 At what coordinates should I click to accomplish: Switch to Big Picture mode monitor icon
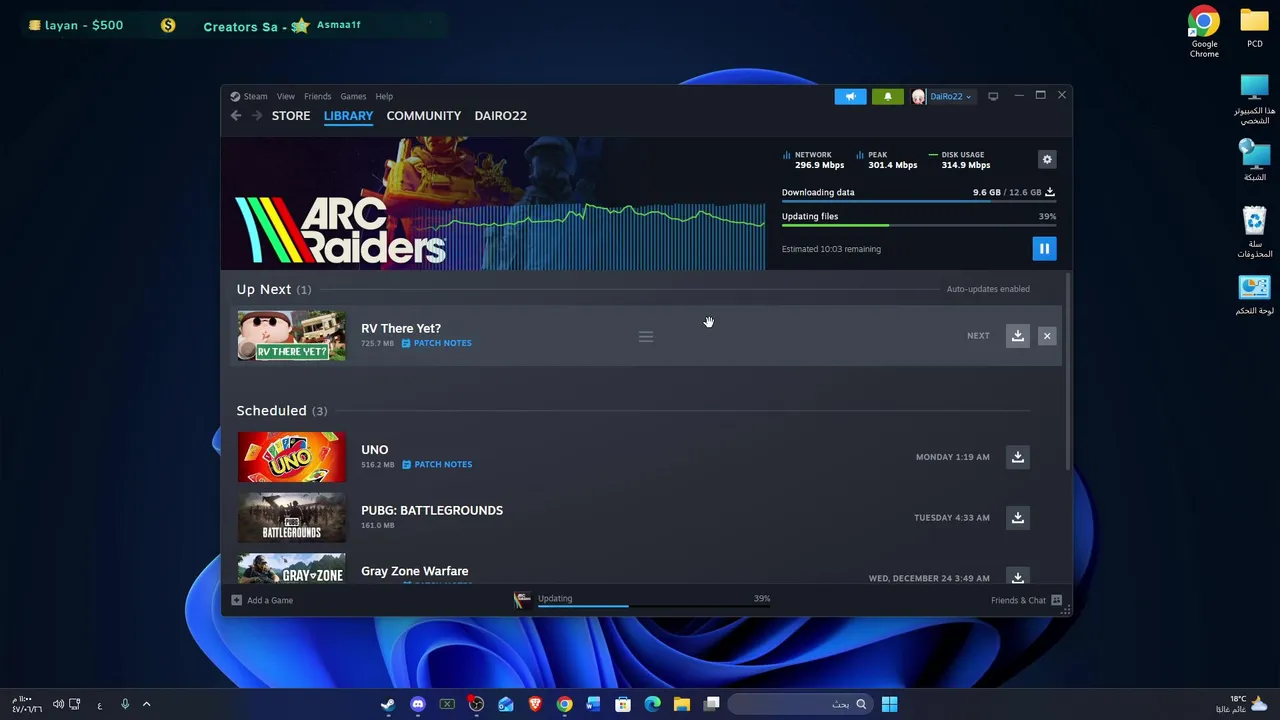point(993,96)
